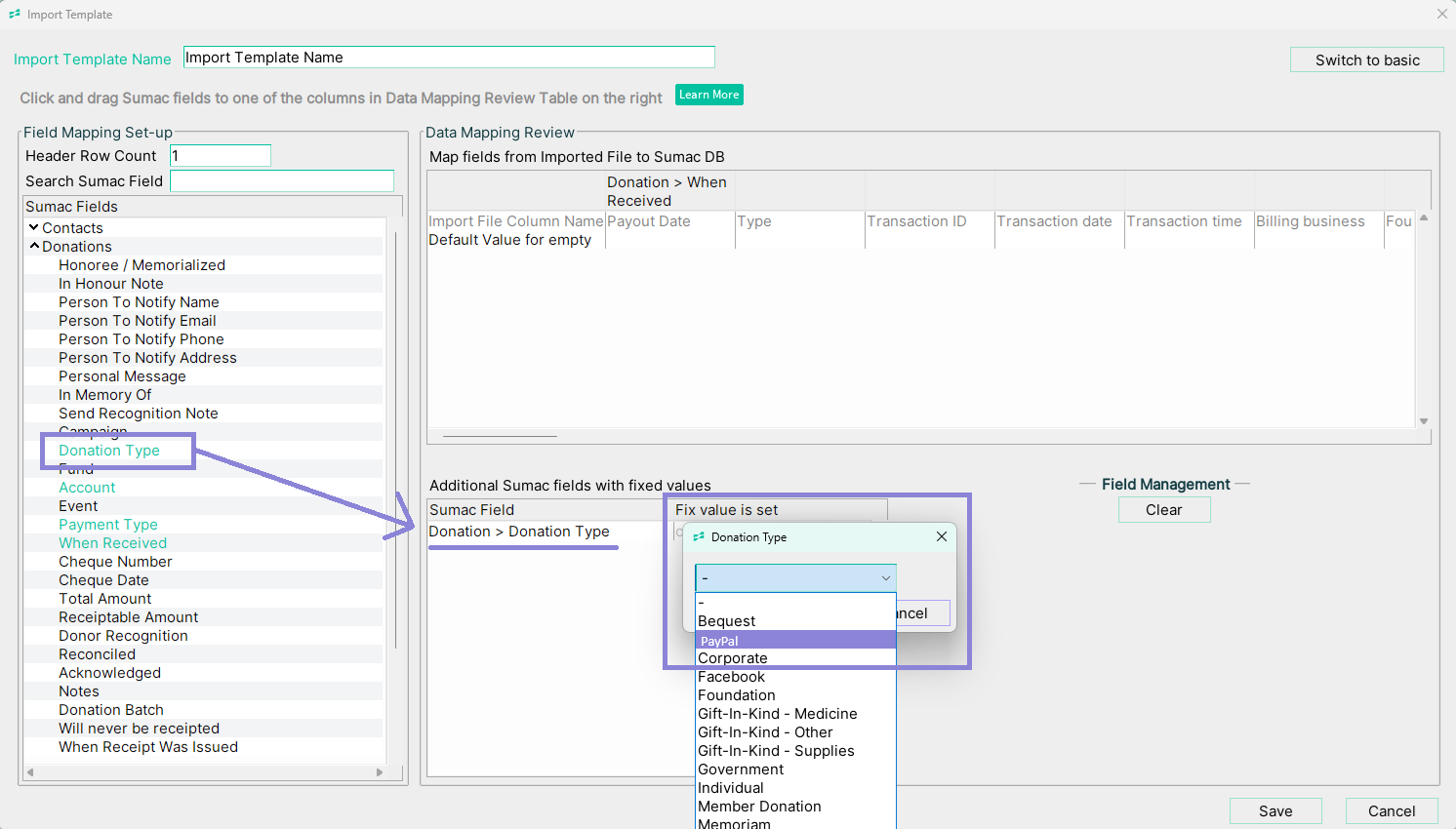Click Donation > Donation Type row

click(519, 532)
